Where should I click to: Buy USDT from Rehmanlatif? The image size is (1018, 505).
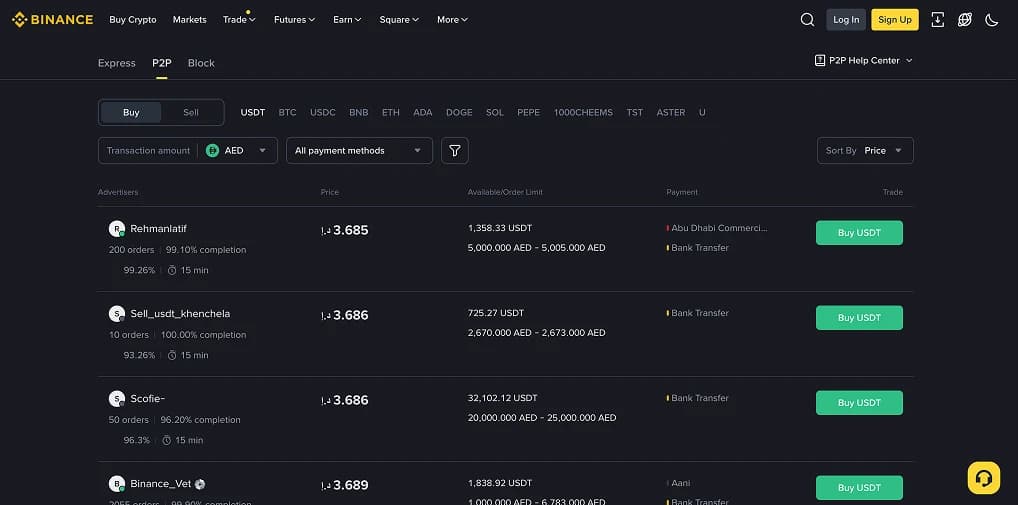[x=859, y=232]
